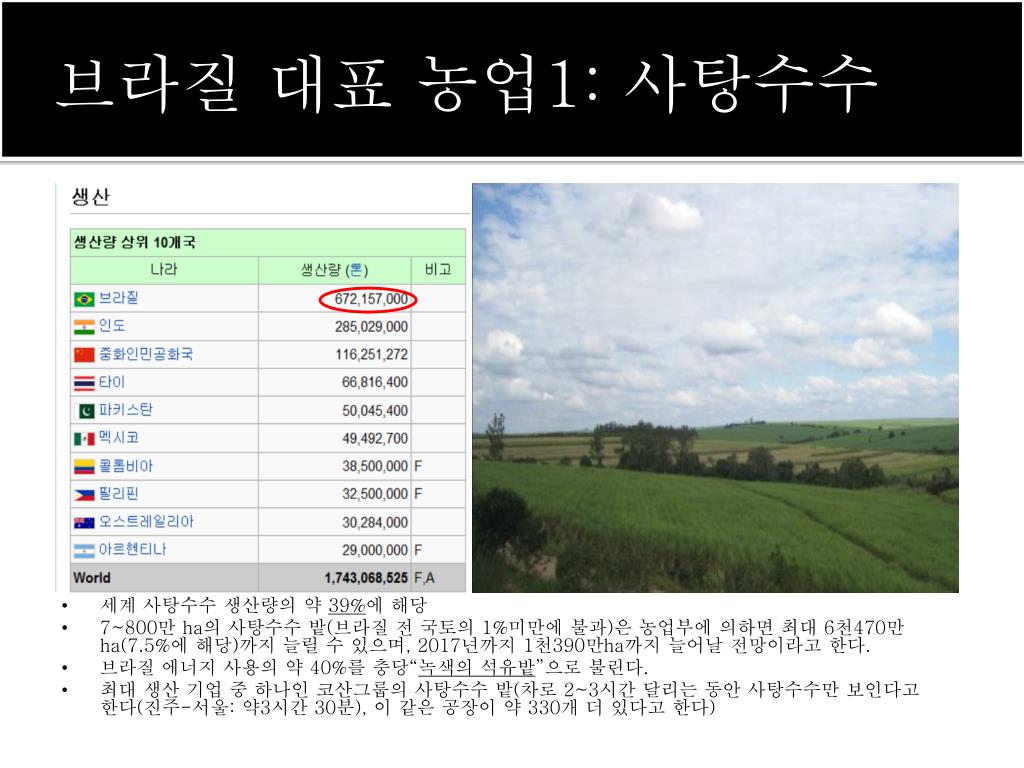Click the 나라 column header
1024x768 pixels.
click(x=163, y=270)
